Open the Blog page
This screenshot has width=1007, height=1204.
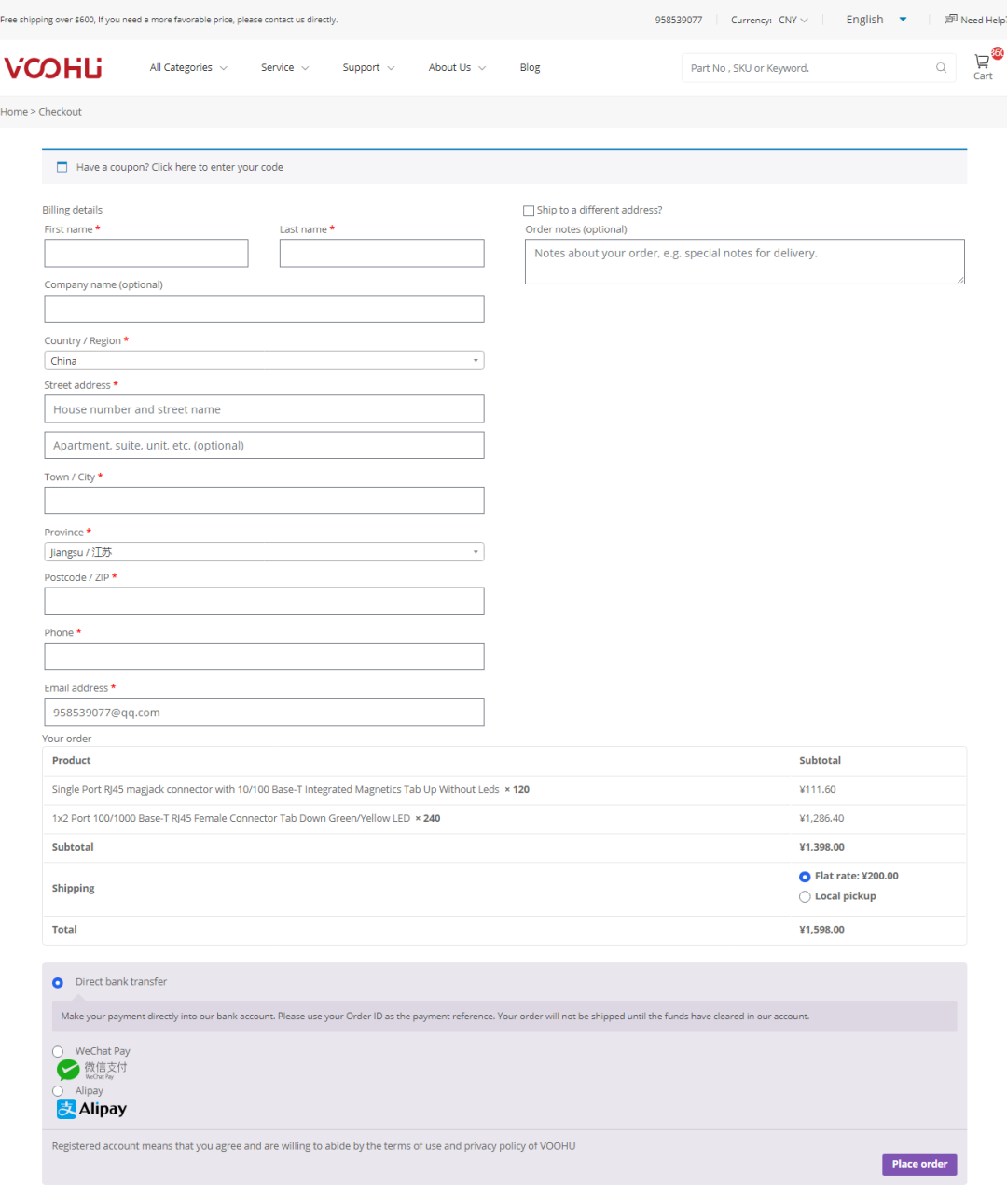(x=530, y=68)
